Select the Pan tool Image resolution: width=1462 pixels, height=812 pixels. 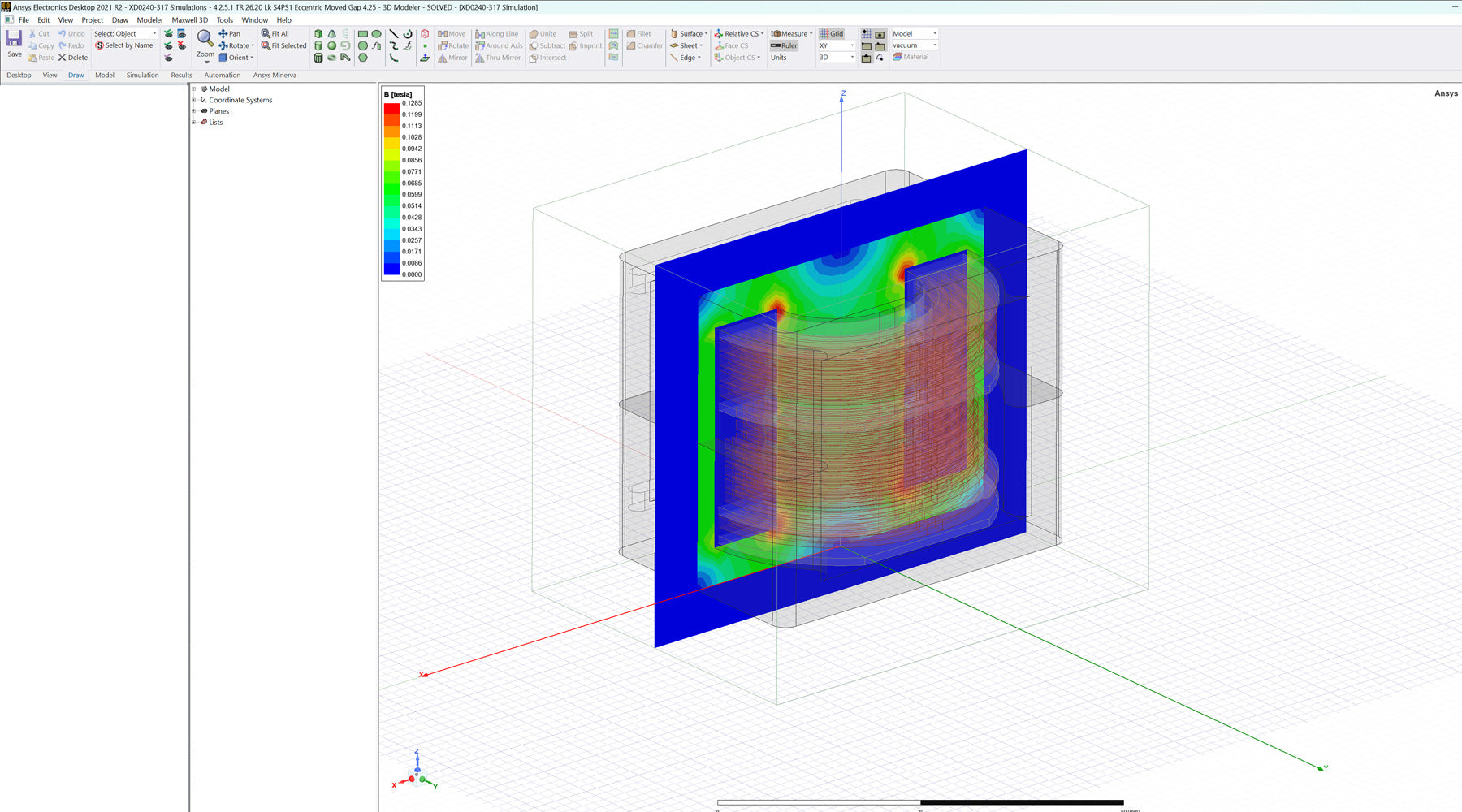tap(230, 33)
